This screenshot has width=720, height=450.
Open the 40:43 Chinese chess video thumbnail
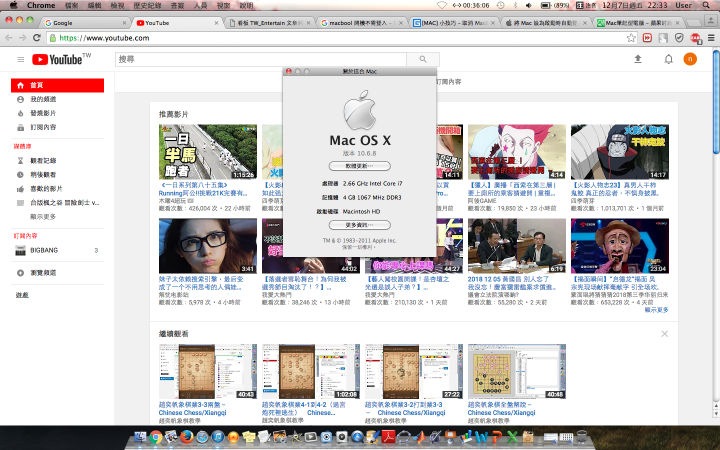tap(208, 371)
